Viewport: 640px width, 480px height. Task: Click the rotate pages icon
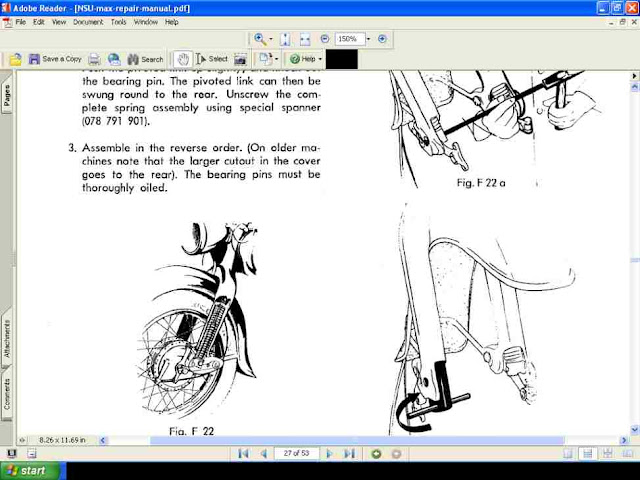(x=266, y=59)
